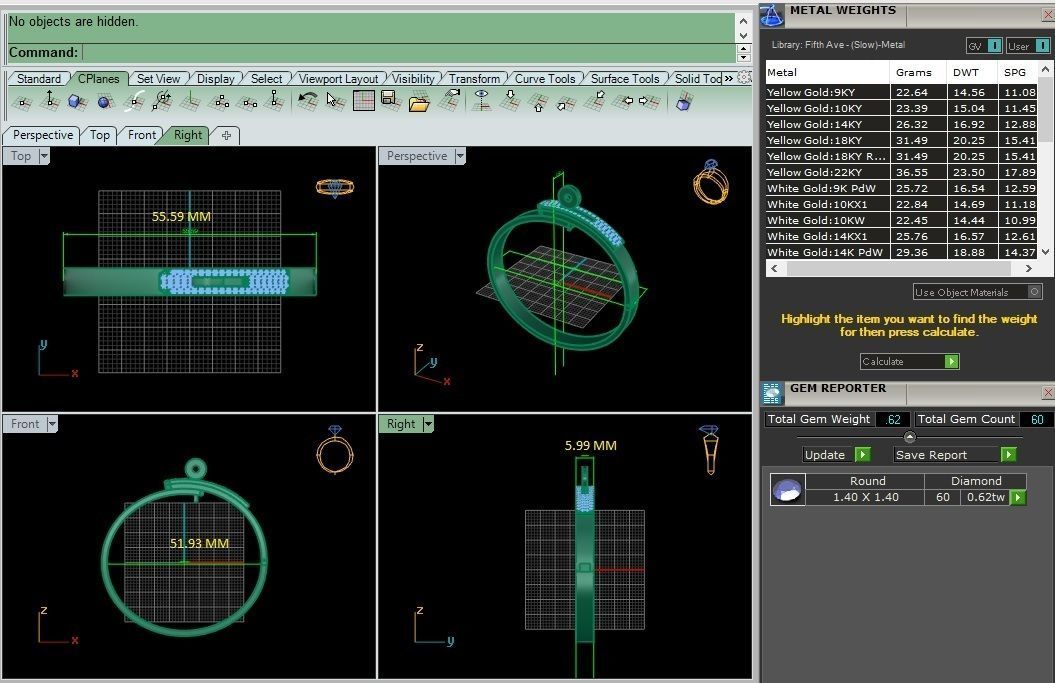Click the metal table horizontal scrollbar thumb
The height and width of the screenshot is (683, 1055).
[x=899, y=268]
